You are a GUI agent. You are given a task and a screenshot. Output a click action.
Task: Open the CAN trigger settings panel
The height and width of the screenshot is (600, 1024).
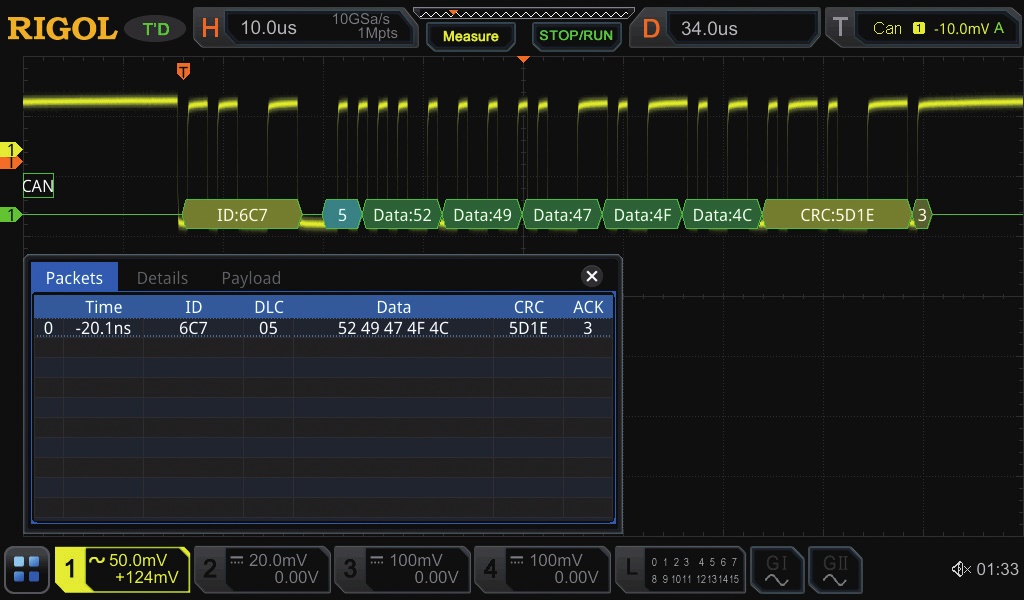coord(924,28)
